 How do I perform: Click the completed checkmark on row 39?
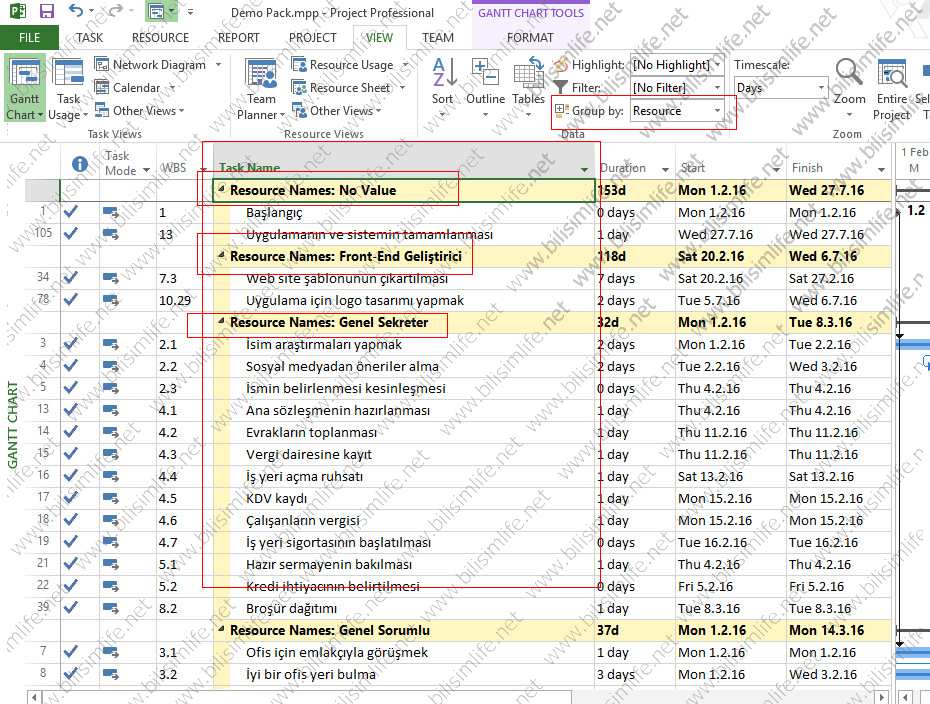coord(71,607)
